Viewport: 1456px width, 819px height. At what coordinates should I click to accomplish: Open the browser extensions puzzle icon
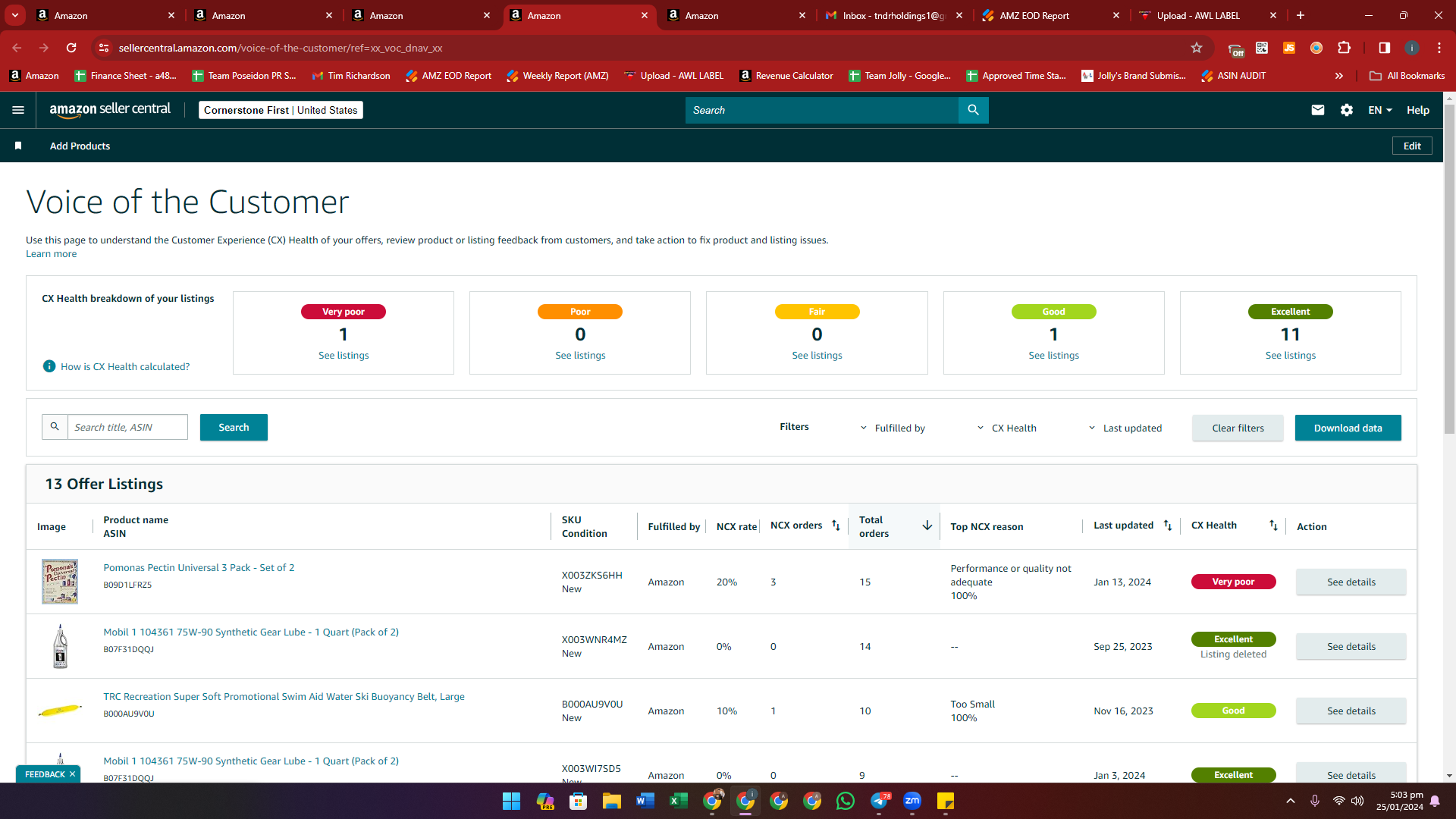[1344, 48]
